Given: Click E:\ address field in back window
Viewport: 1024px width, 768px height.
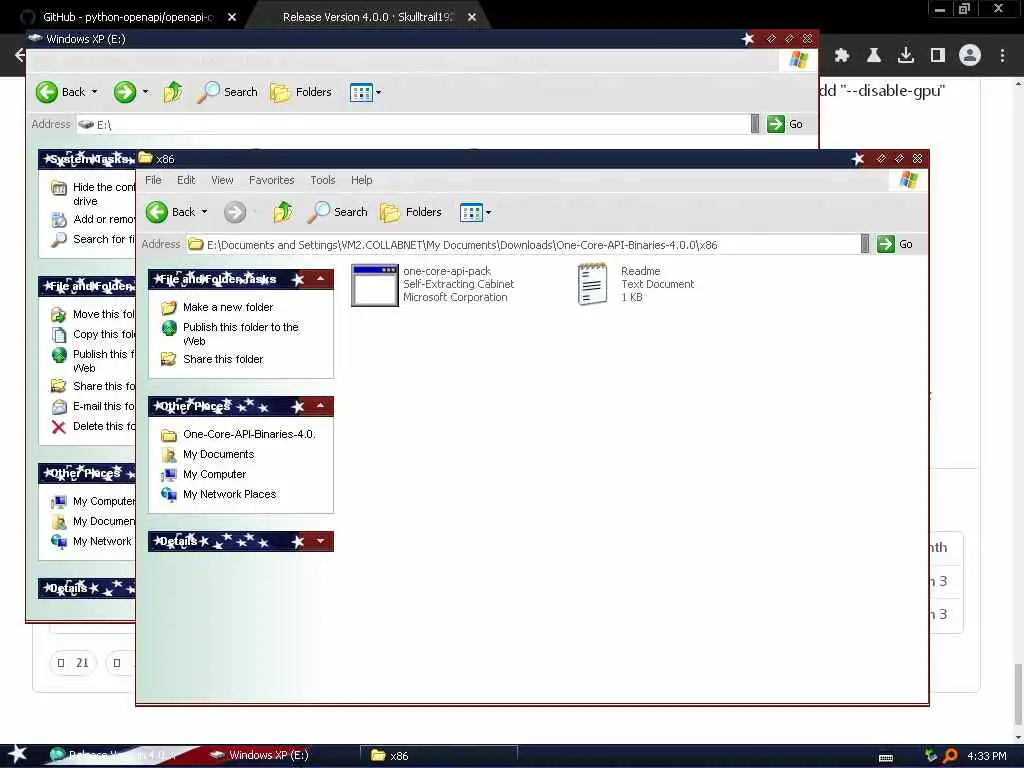Looking at the screenshot, I should tap(413, 124).
